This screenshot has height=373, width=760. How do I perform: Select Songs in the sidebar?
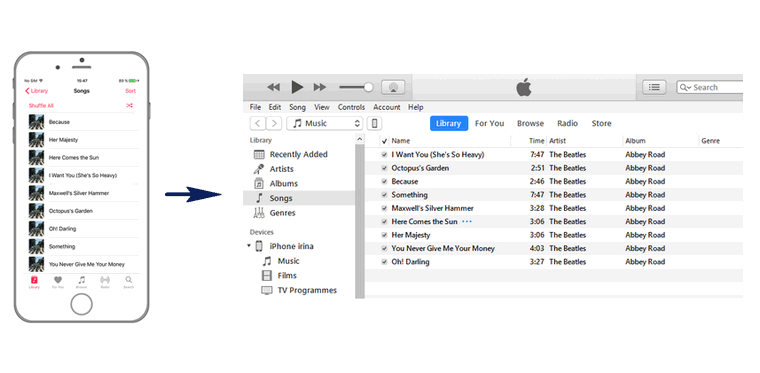[299, 198]
